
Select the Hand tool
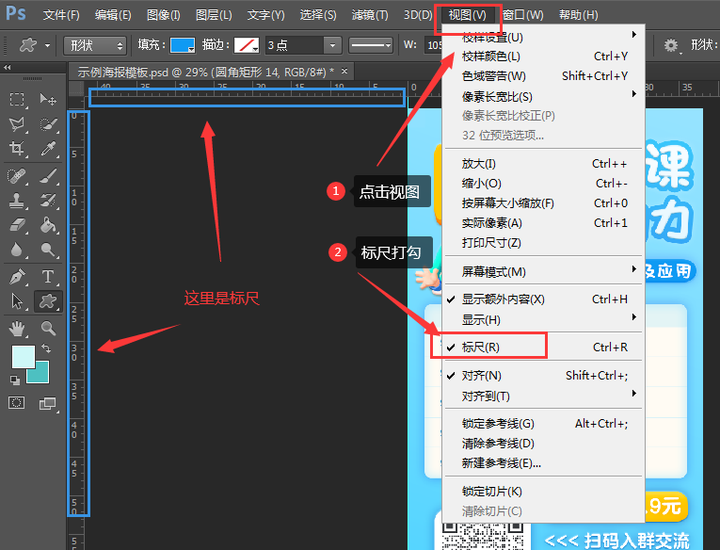click(17, 328)
